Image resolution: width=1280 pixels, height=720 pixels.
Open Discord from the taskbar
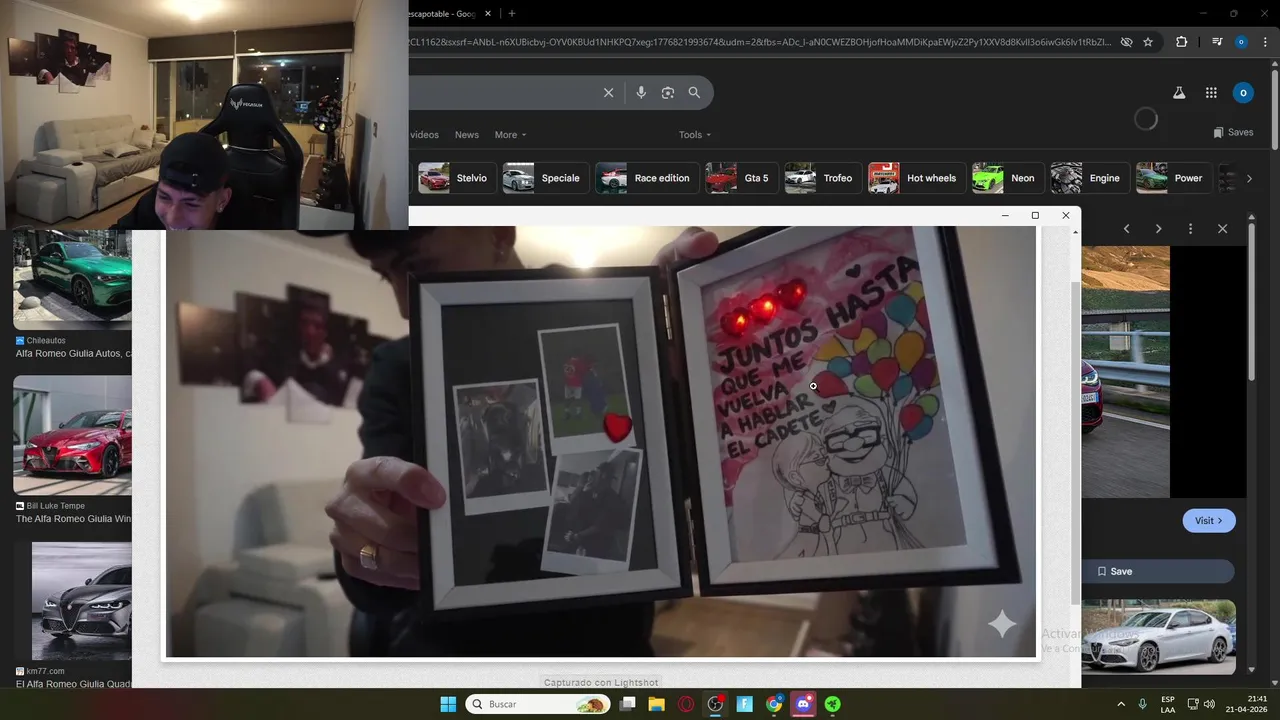click(803, 704)
